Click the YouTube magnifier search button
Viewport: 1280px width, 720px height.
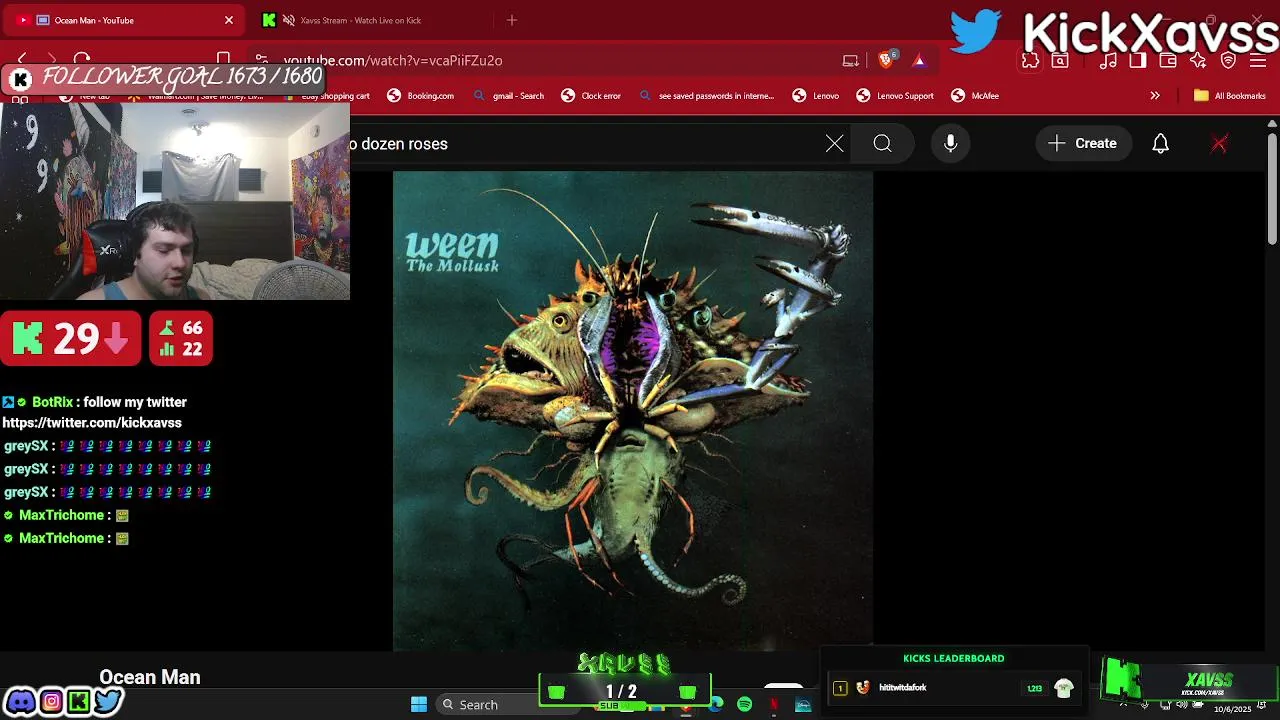click(x=882, y=144)
